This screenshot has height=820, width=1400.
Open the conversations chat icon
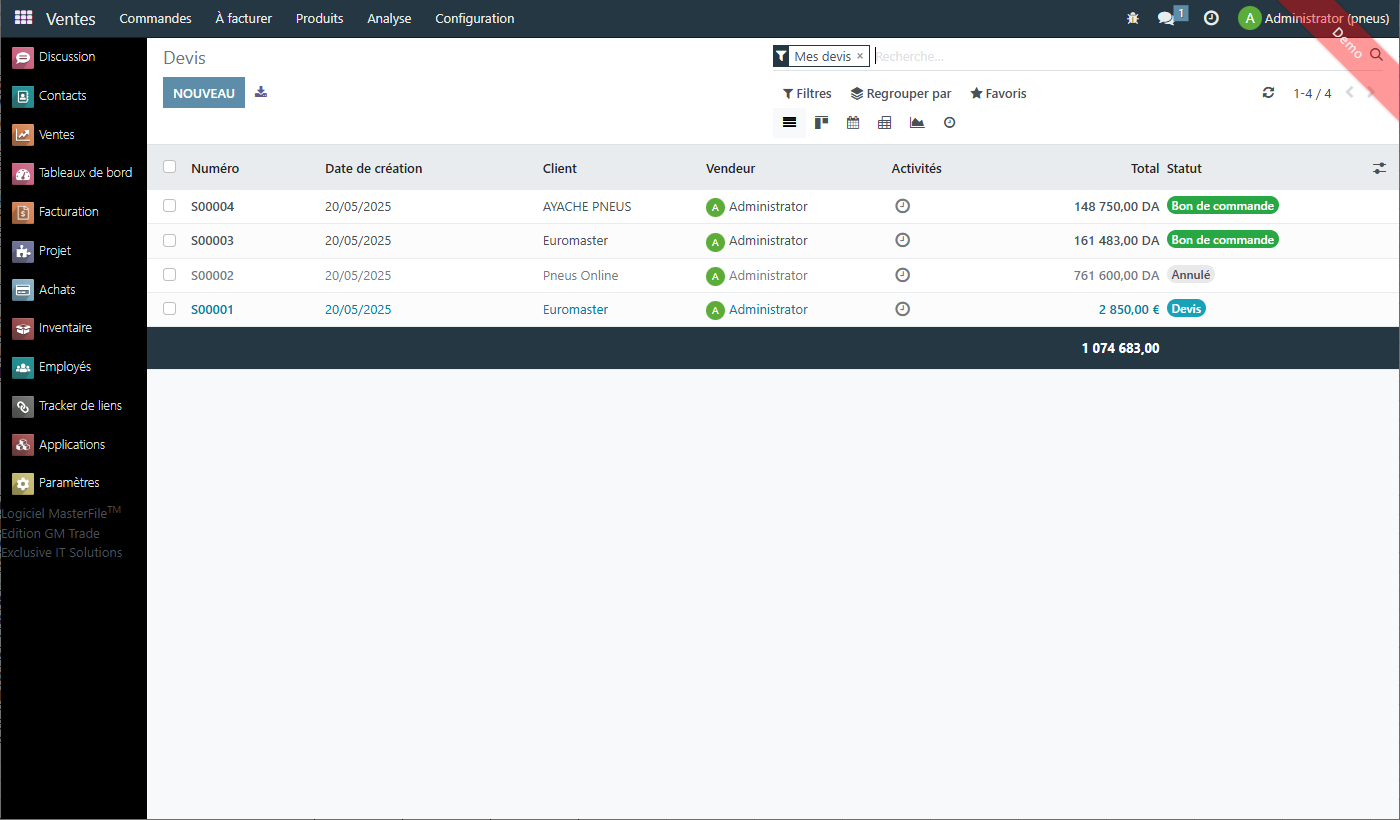pyautogui.click(x=1166, y=18)
